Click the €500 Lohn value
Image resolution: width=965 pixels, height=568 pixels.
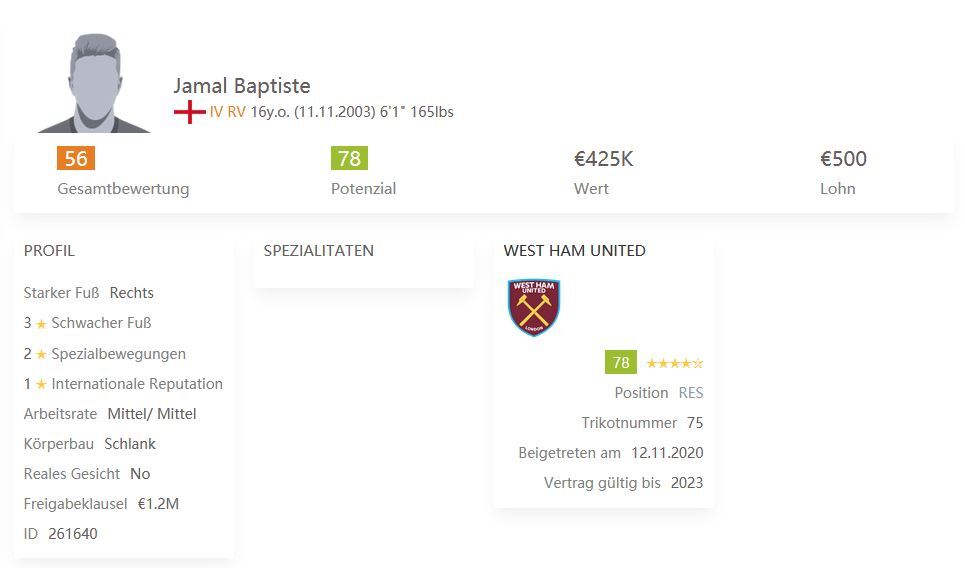[x=843, y=159]
